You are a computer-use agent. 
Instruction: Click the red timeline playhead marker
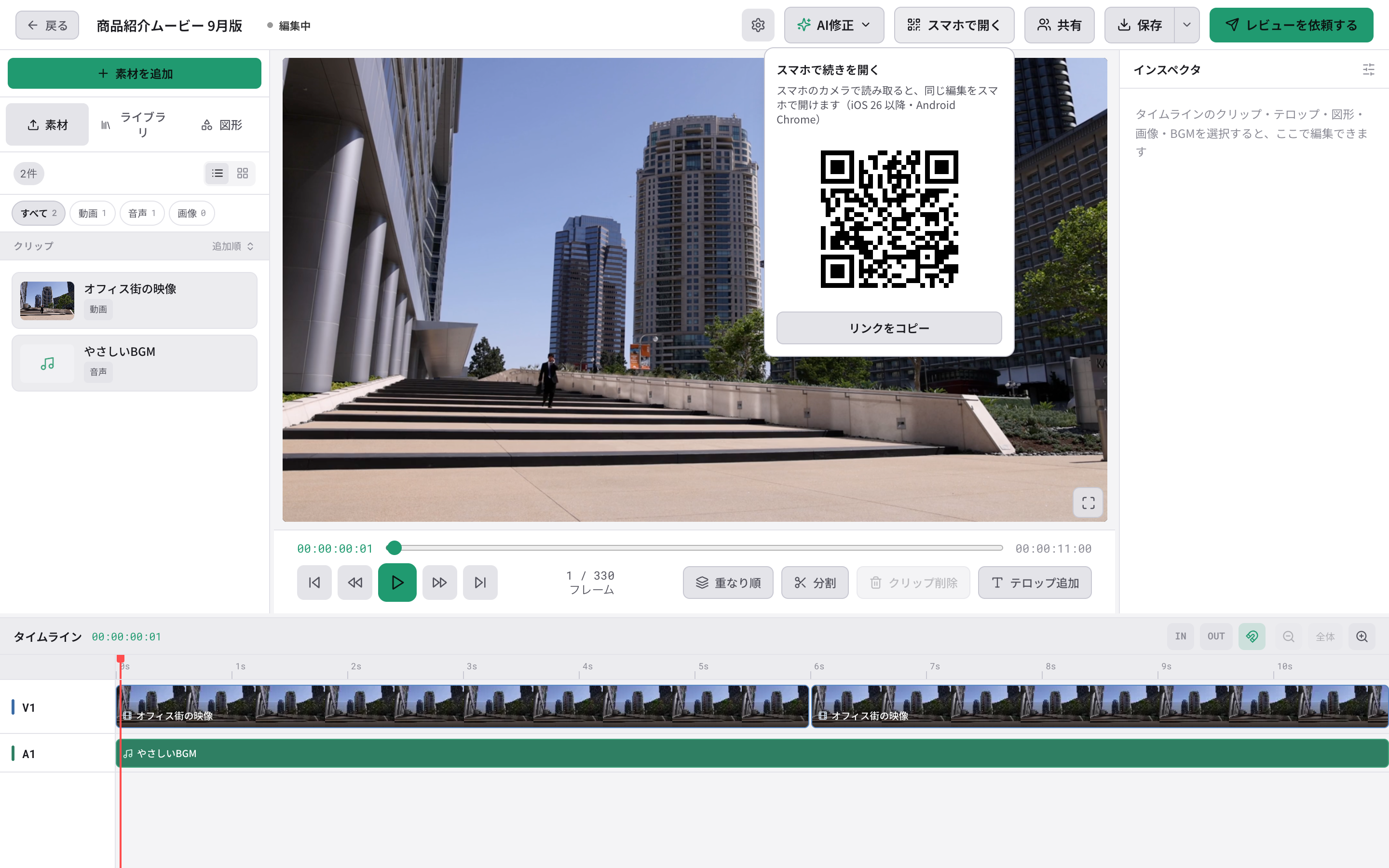click(x=121, y=659)
